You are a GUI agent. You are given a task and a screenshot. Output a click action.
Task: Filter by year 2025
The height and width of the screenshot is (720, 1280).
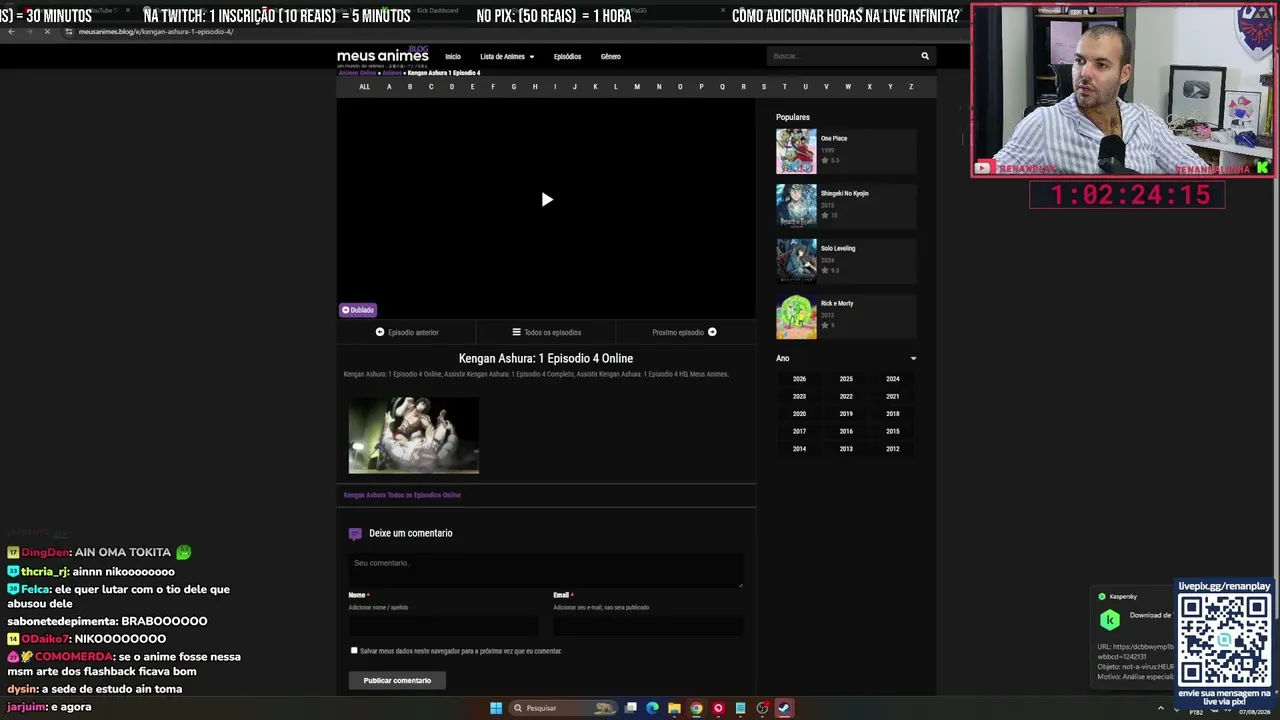click(x=846, y=379)
